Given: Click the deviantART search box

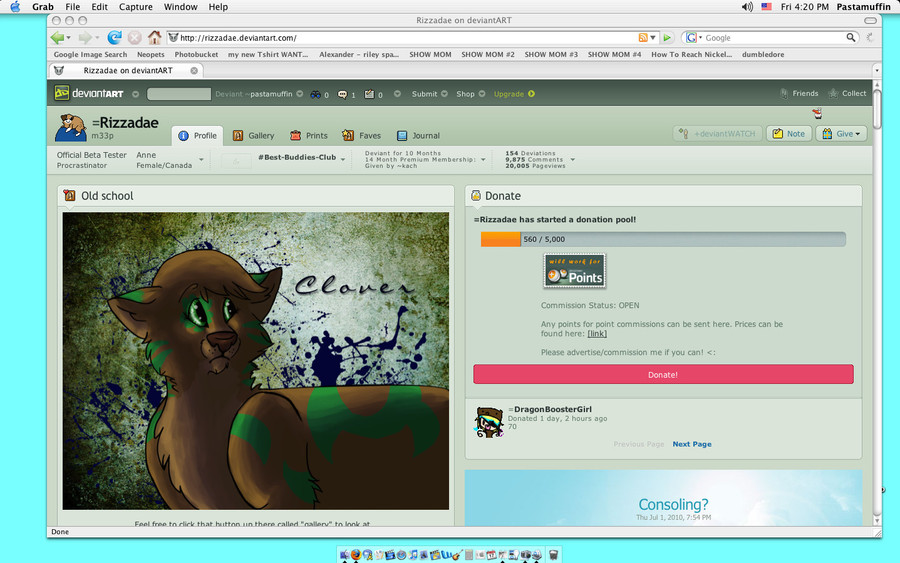Looking at the screenshot, I should click(179, 94).
